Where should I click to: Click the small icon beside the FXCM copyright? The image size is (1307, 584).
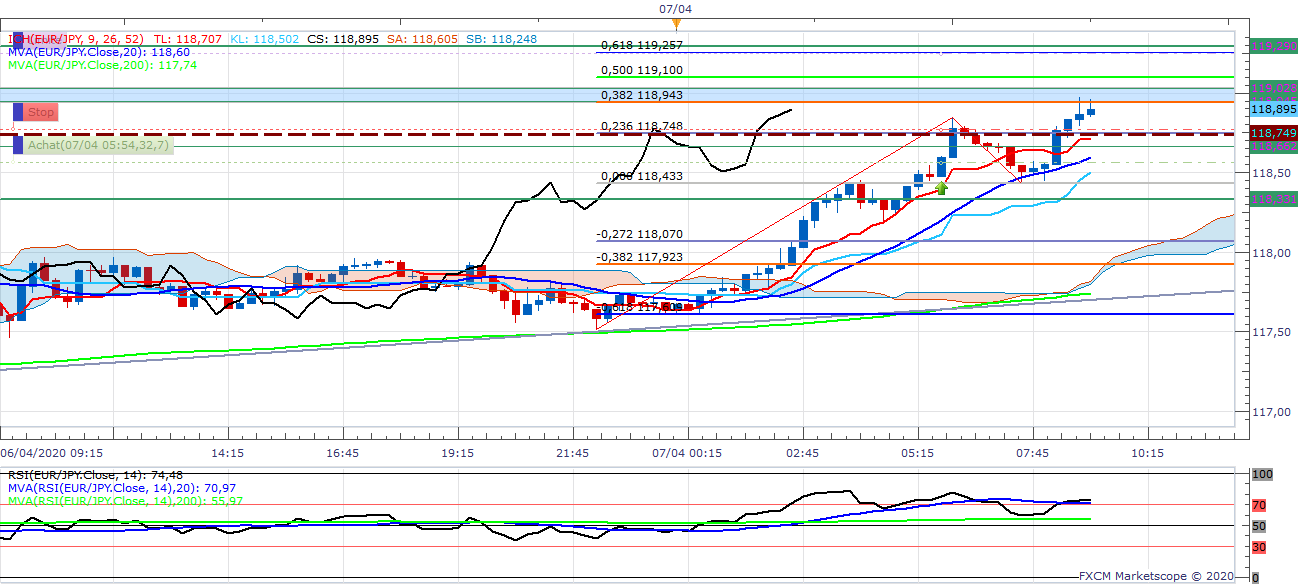click(x=1257, y=576)
